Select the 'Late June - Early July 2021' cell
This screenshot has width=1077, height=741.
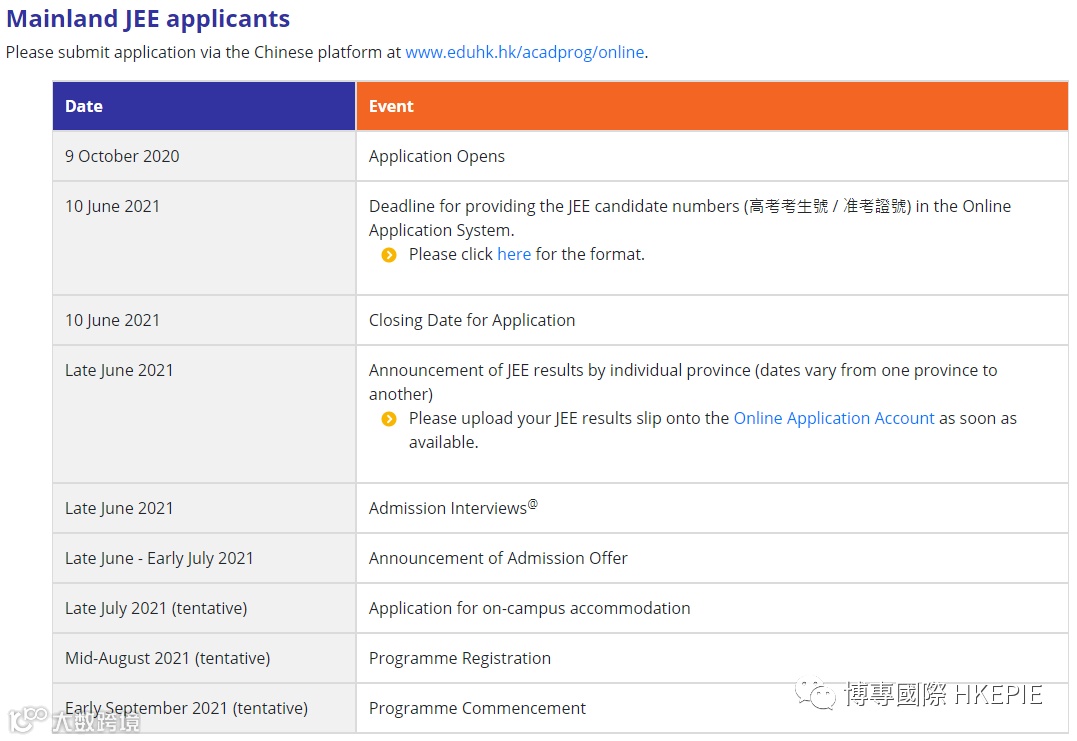point(159,558)
